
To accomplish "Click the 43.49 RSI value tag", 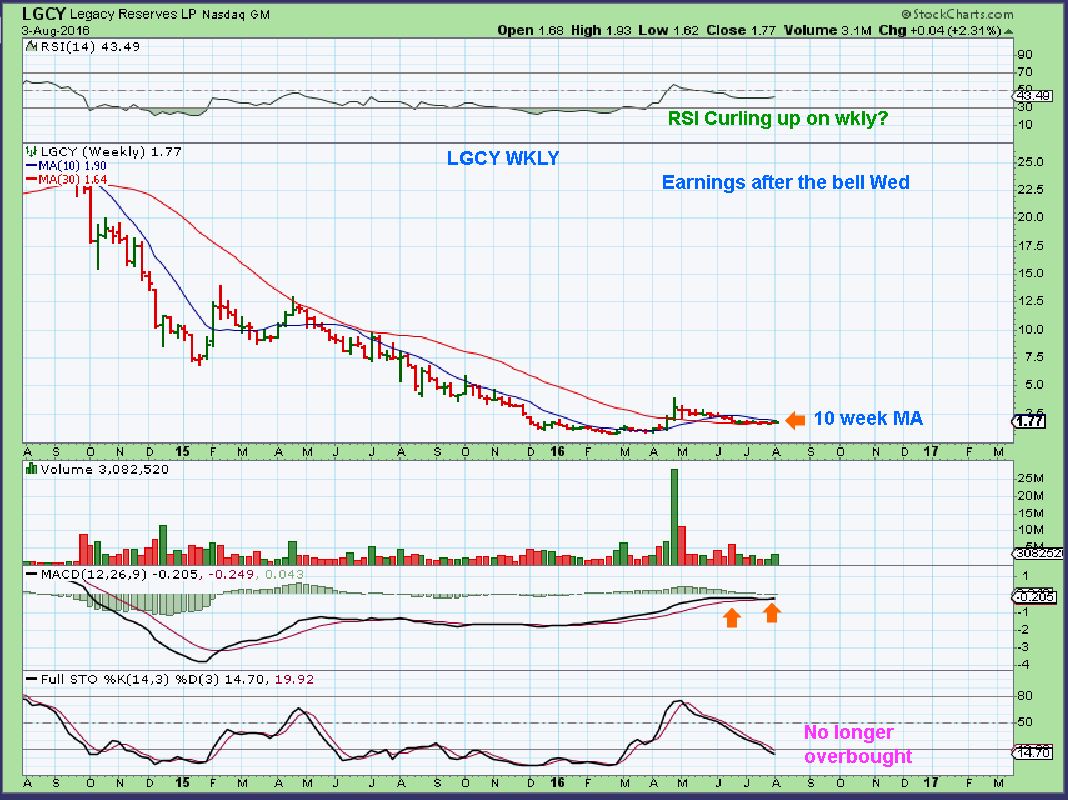I will pos(1035,95).
